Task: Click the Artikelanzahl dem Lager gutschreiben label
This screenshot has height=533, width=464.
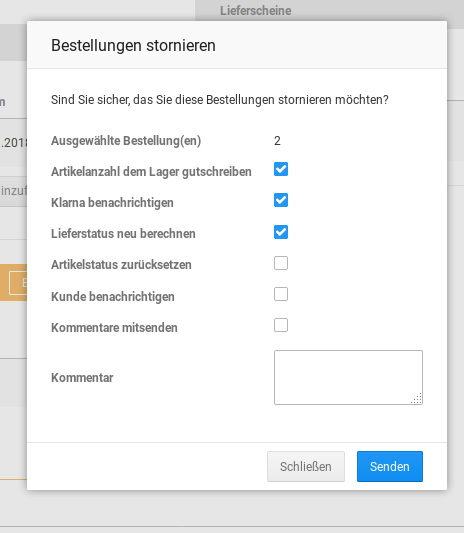Action: tap(151, 172)
